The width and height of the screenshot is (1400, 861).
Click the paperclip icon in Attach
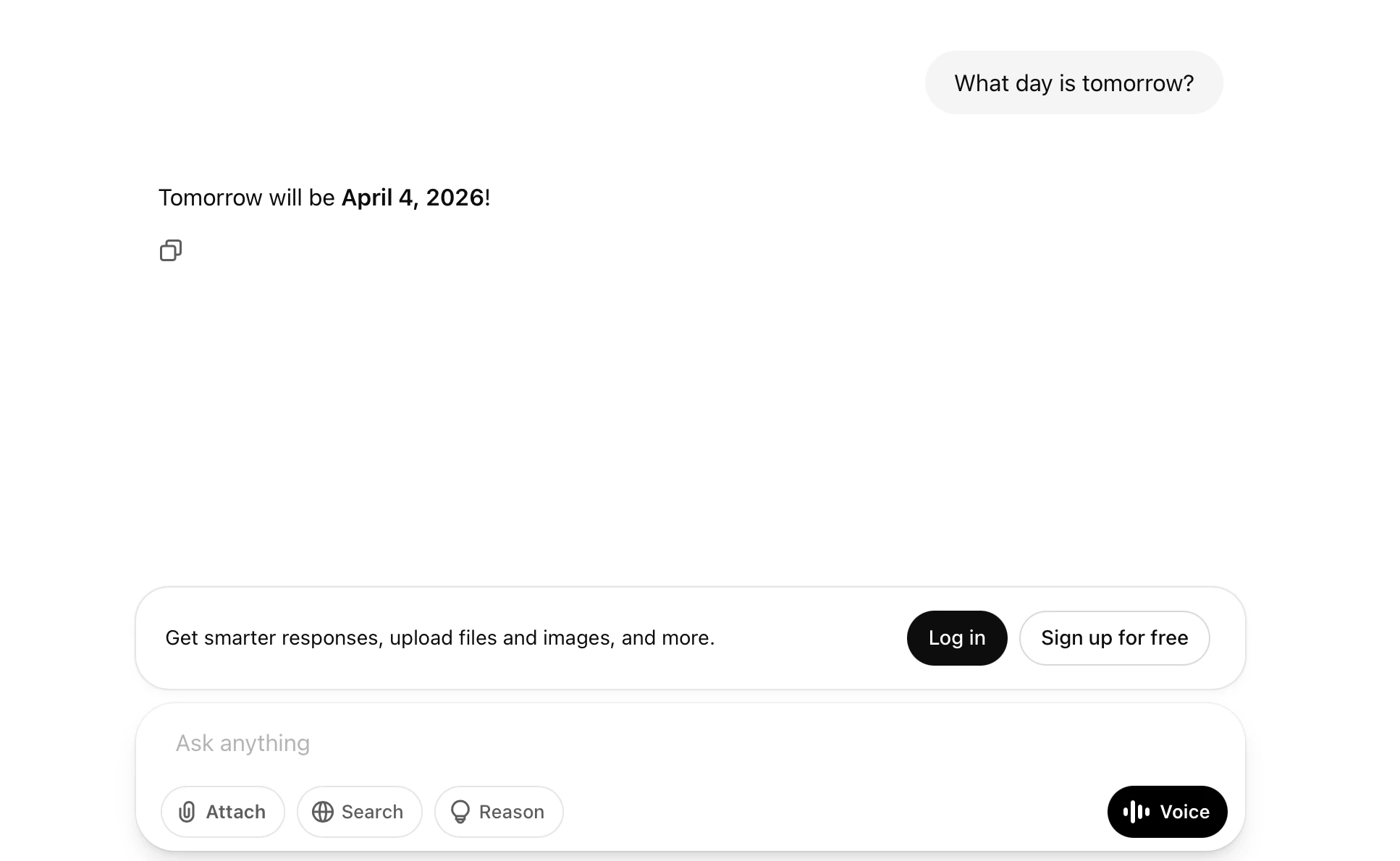coord(187,812)
